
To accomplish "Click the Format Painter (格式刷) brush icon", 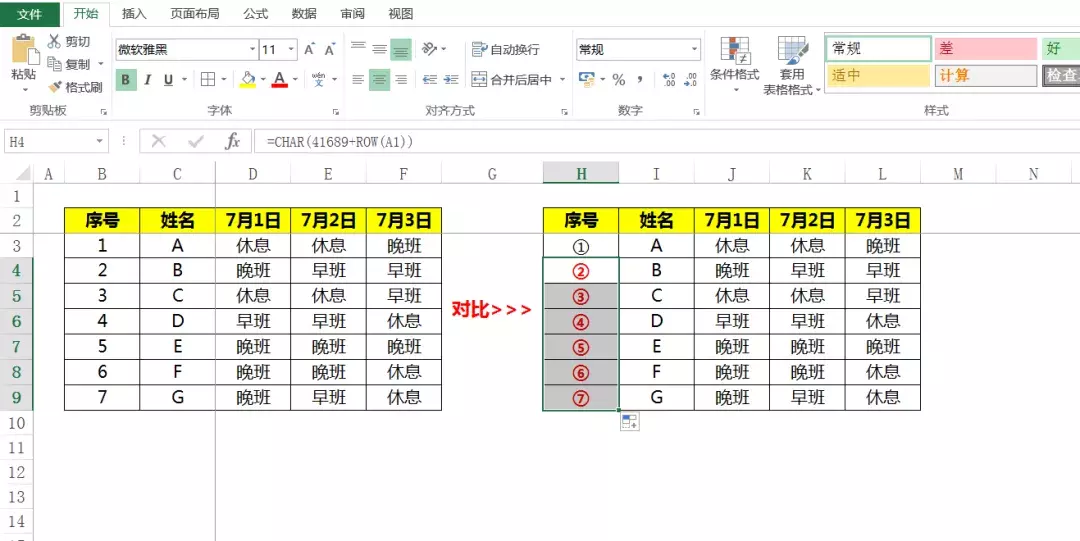I will pos(55,87).
